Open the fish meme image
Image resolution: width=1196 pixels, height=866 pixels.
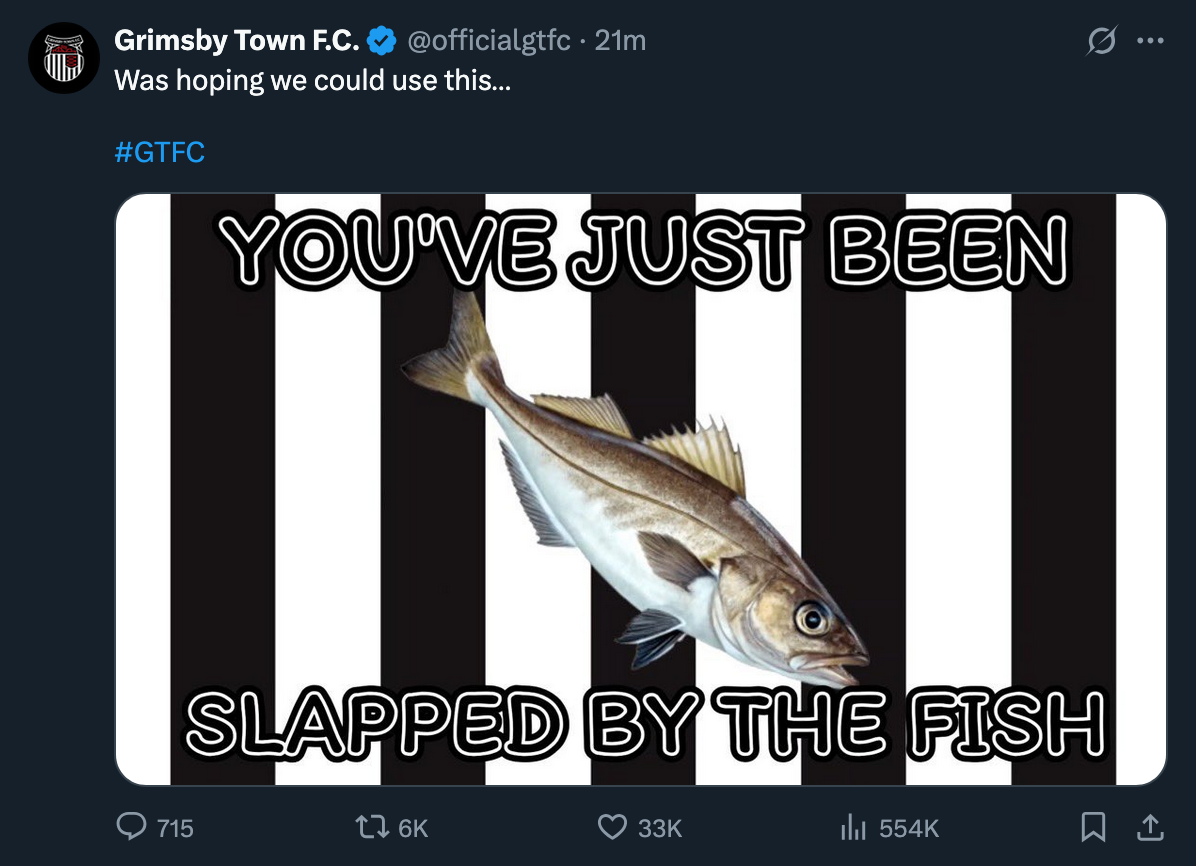click(640, 489)
